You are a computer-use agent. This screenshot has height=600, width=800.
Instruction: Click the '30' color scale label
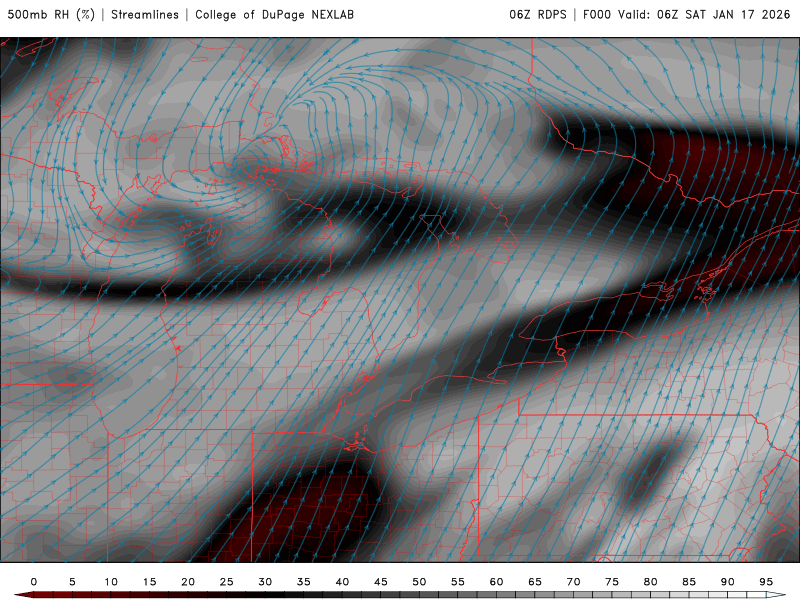pos(265,582)
